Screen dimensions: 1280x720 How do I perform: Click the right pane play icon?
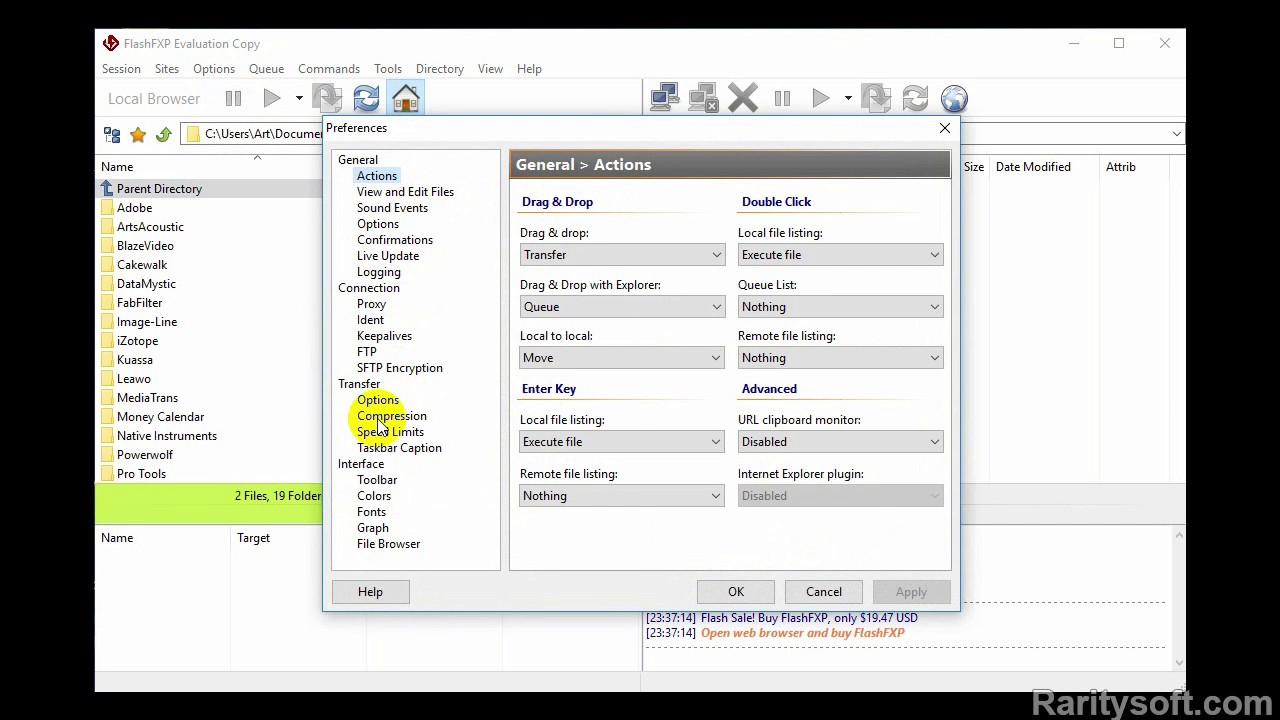(821, 98)
